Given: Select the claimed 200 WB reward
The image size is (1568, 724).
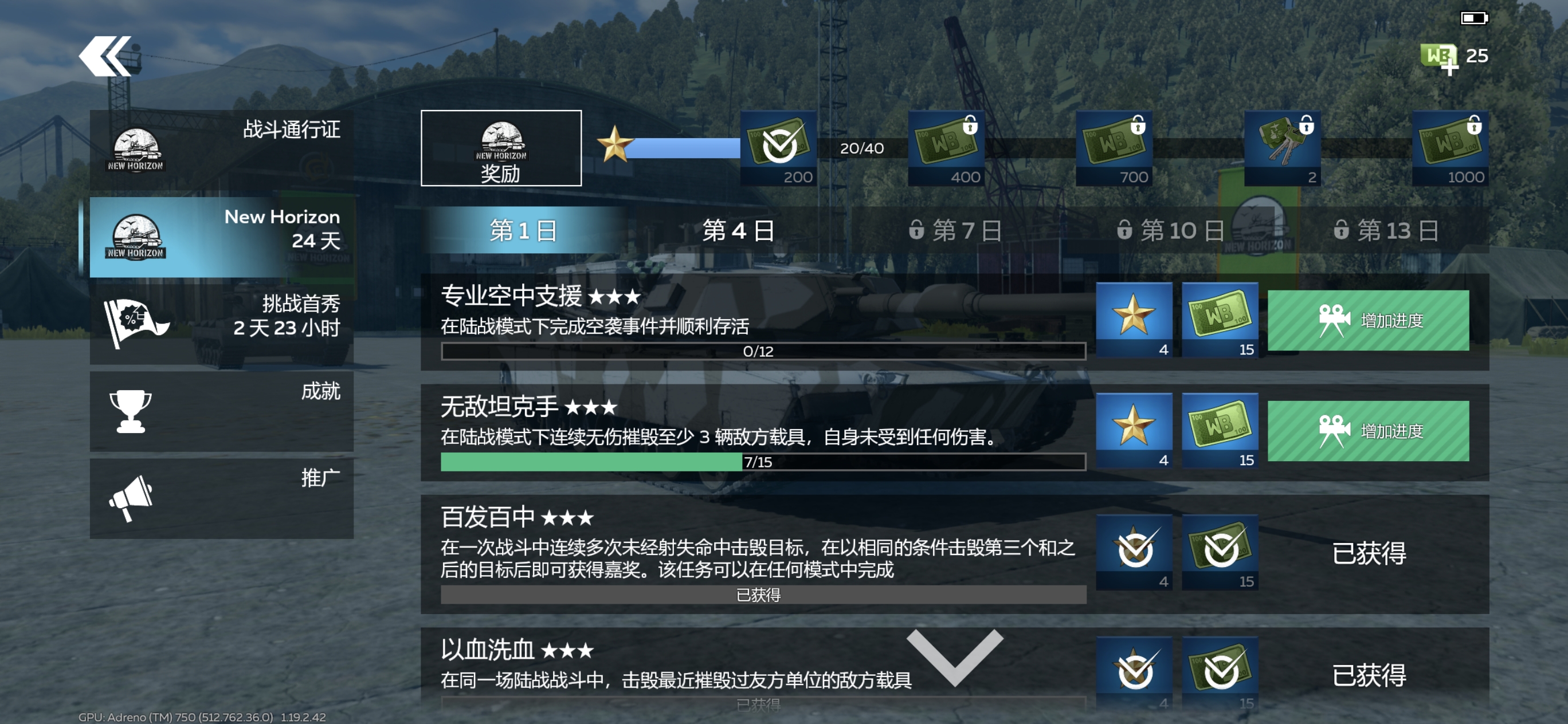Looking at the screenshot, I should (x=778, y=148).
